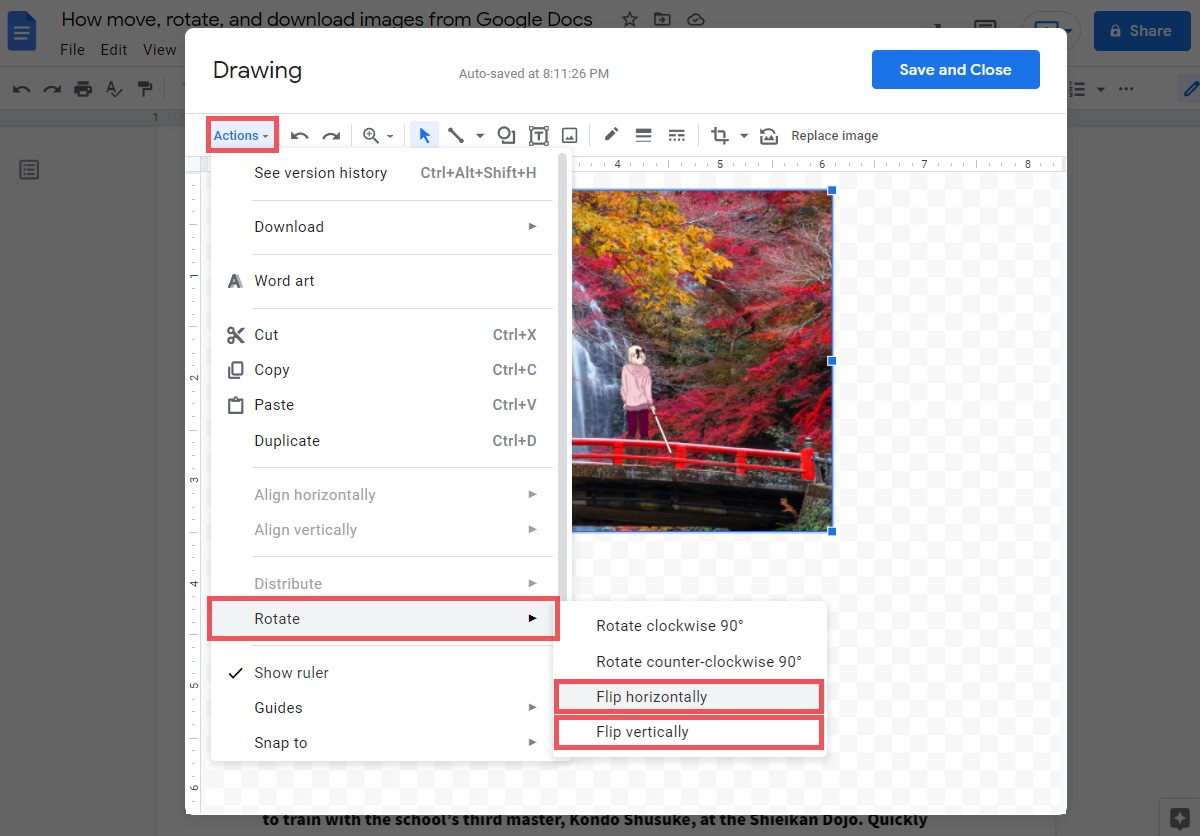This screenshot has height=836, width=1200.
Task: Click the Mask image icon
Action: click(768, 134)
